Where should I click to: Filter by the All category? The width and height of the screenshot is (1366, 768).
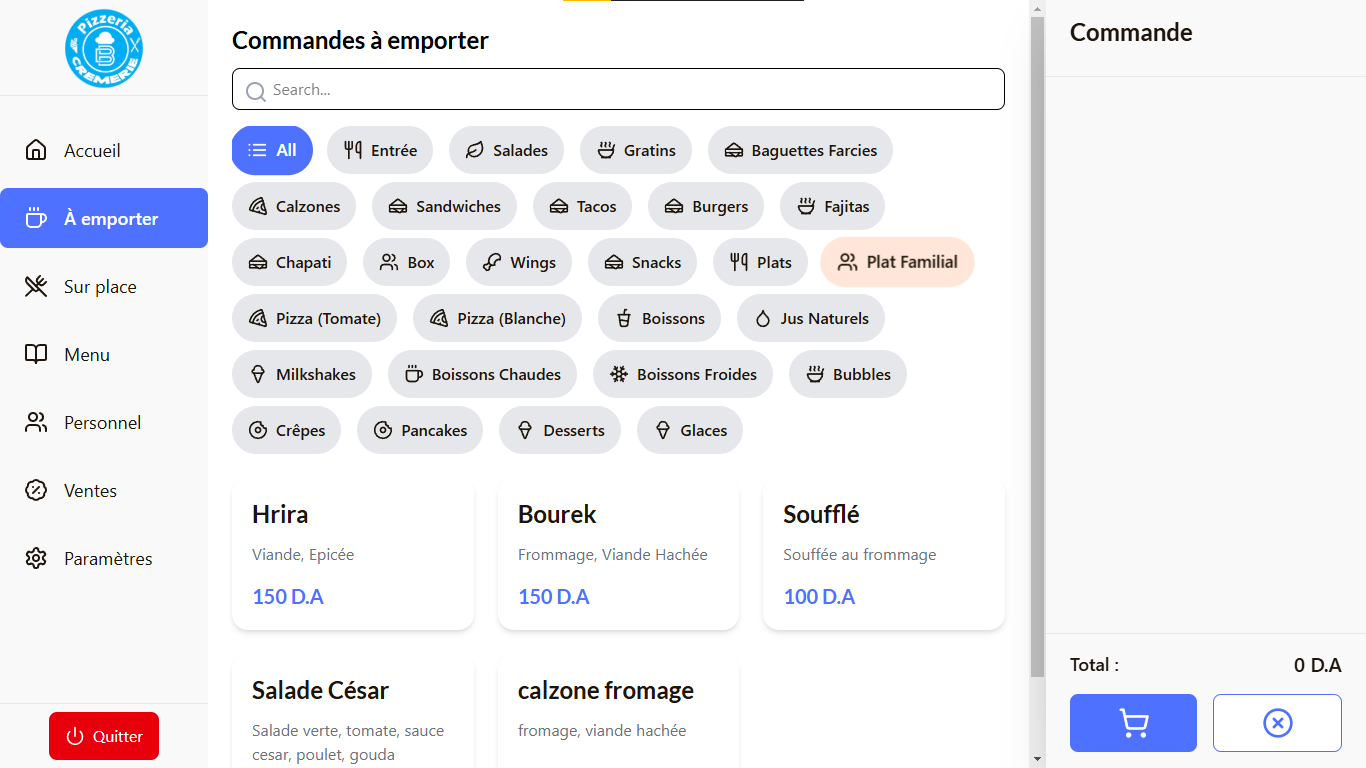coord(272,151)
